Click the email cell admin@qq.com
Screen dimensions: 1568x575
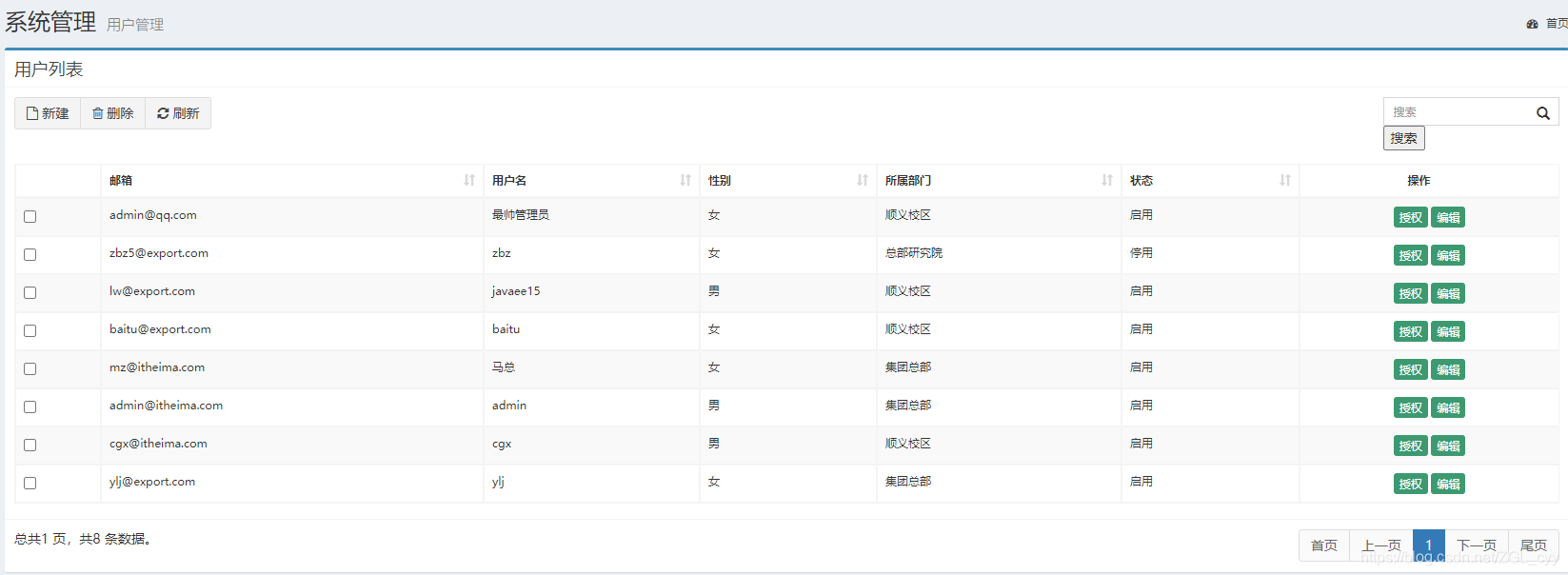pyautogui.click(x=153, y=215)
